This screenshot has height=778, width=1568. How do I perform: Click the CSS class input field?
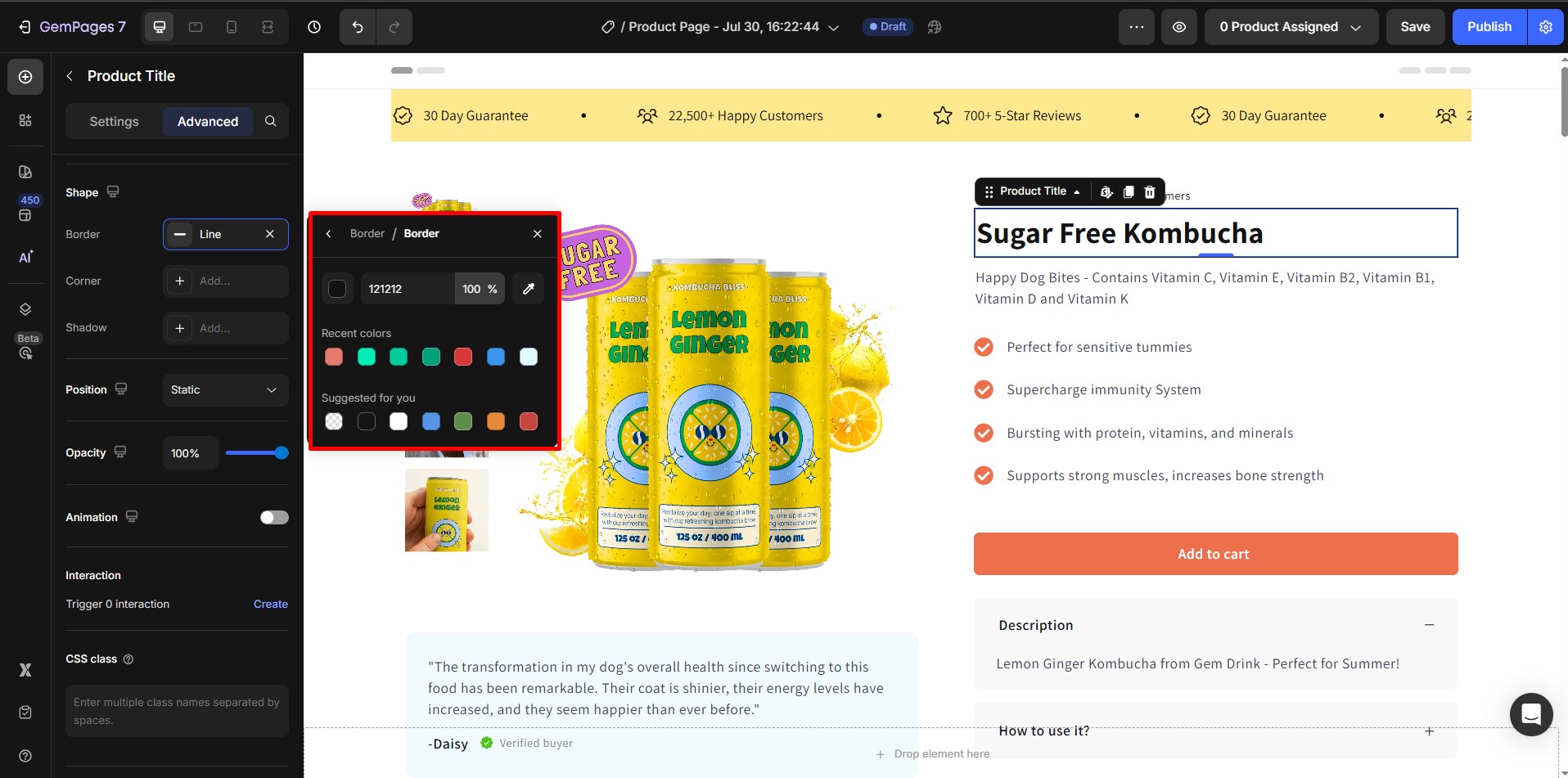tap(177, 711)
